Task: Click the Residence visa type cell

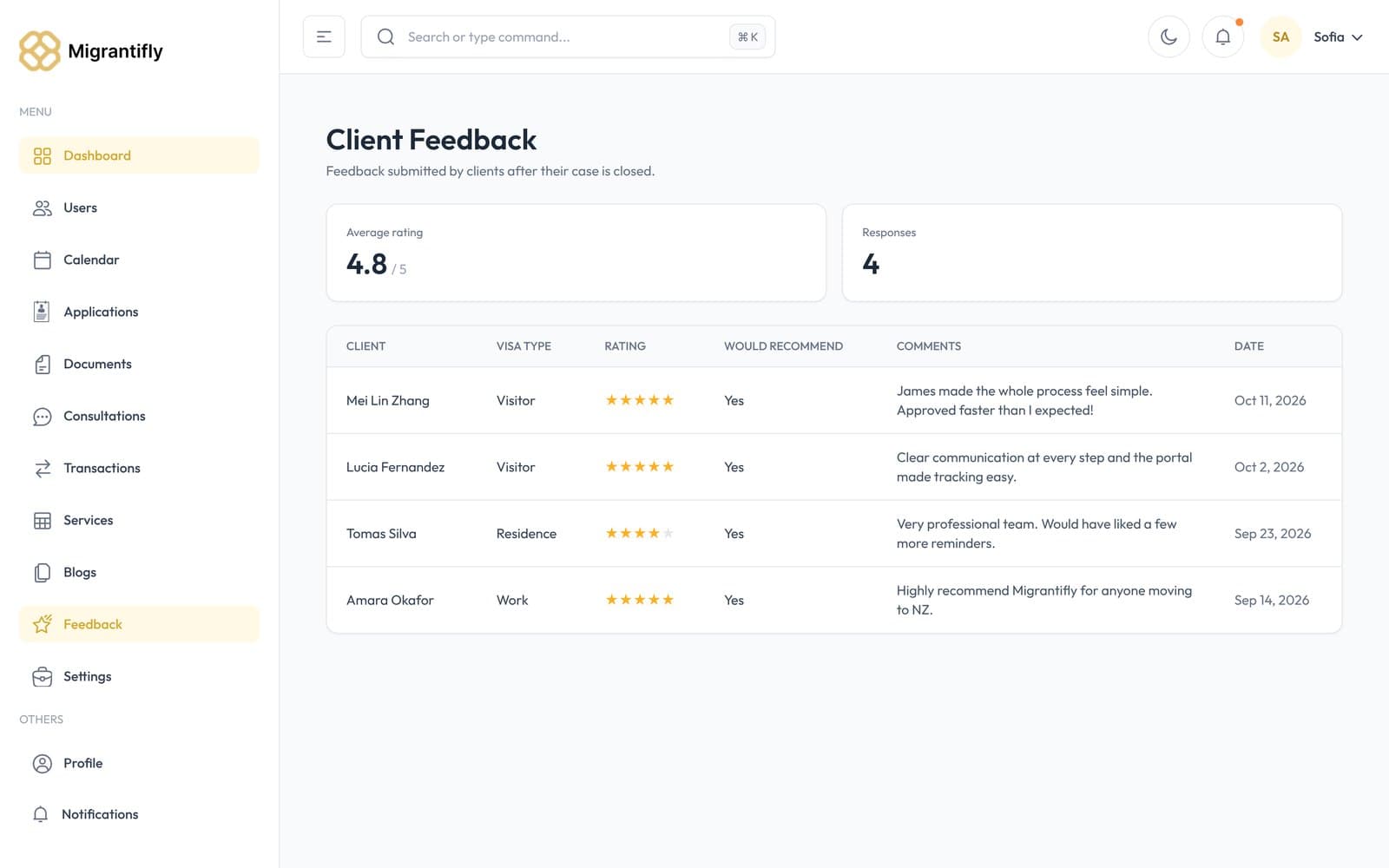Action: pyautogui.click(x=526, y=534)
